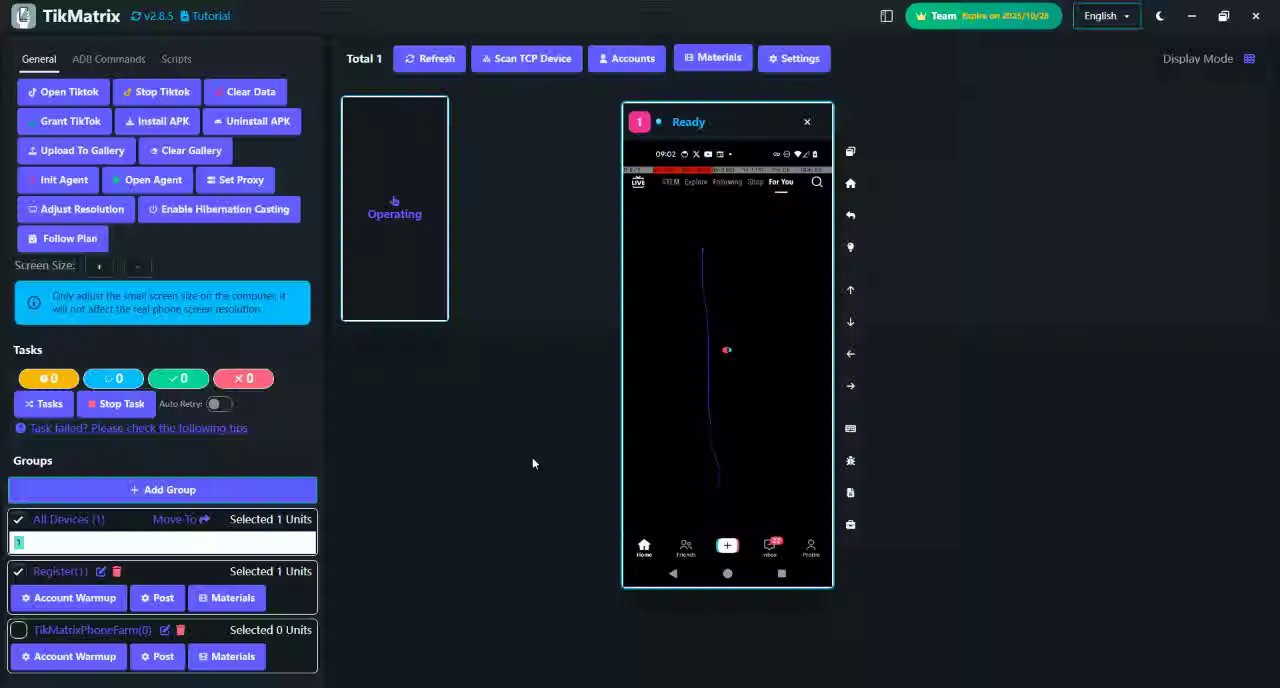Click Account Warmup under Register group
Viewport: 1280px width, 688px height.
[x=69, y=598]
